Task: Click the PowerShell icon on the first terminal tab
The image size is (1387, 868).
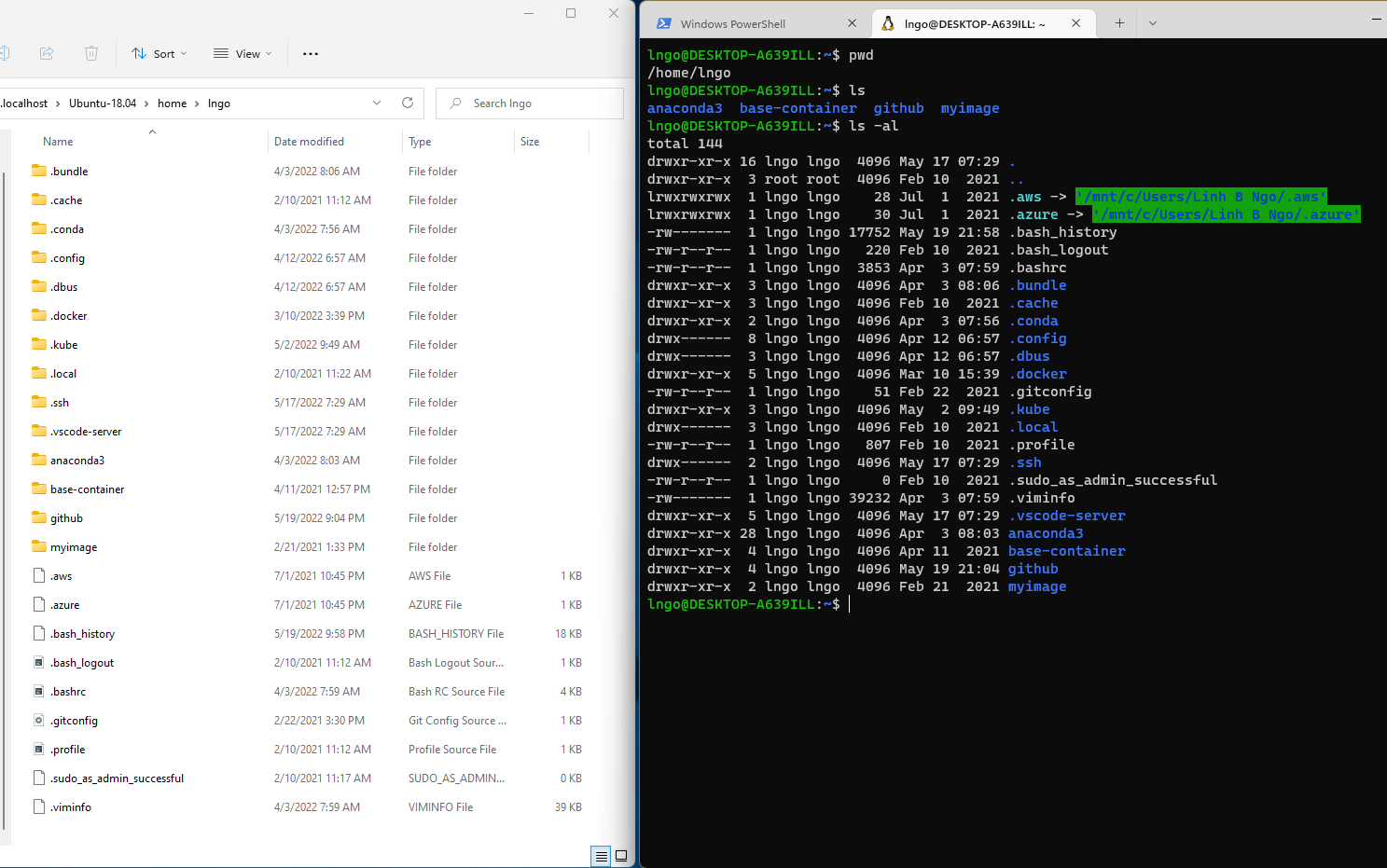Action: click(665, 22)
